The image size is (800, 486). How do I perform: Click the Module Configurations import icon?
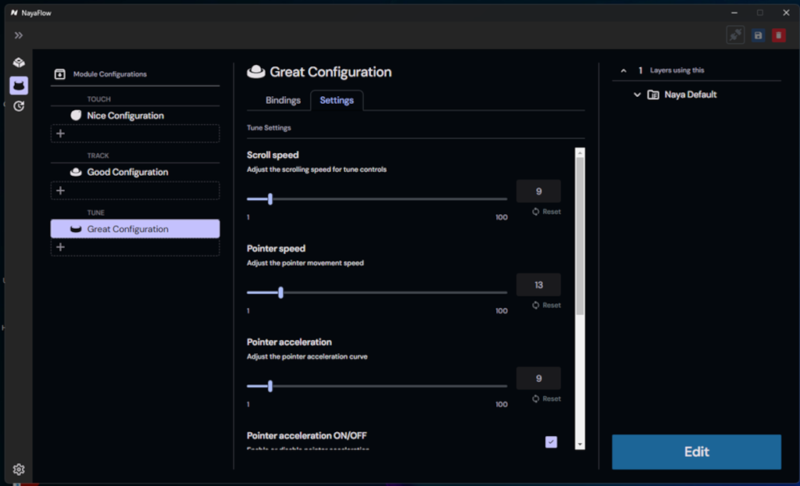tap(60, 74)
